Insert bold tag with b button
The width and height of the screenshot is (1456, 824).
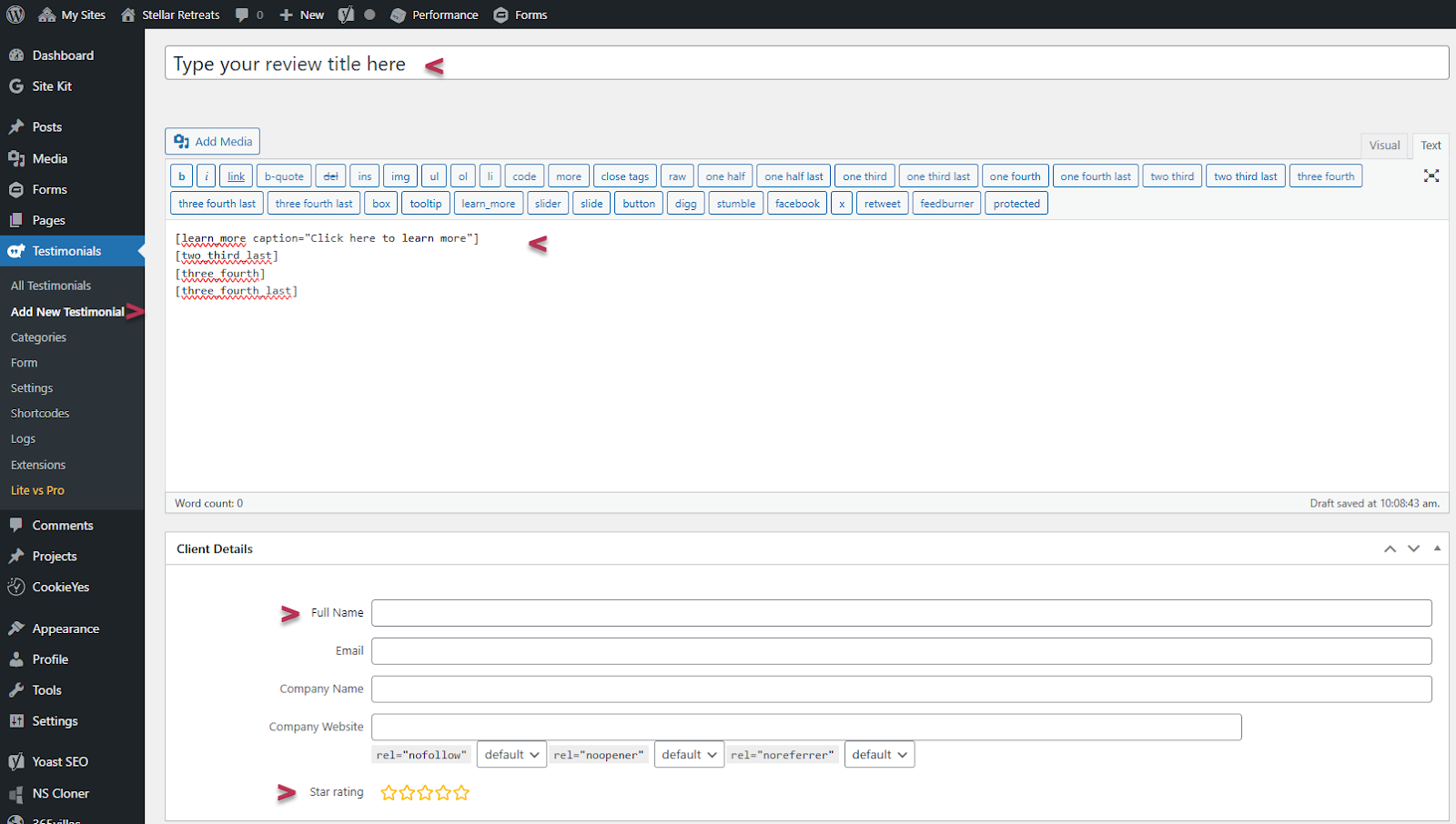click(181, 176)
